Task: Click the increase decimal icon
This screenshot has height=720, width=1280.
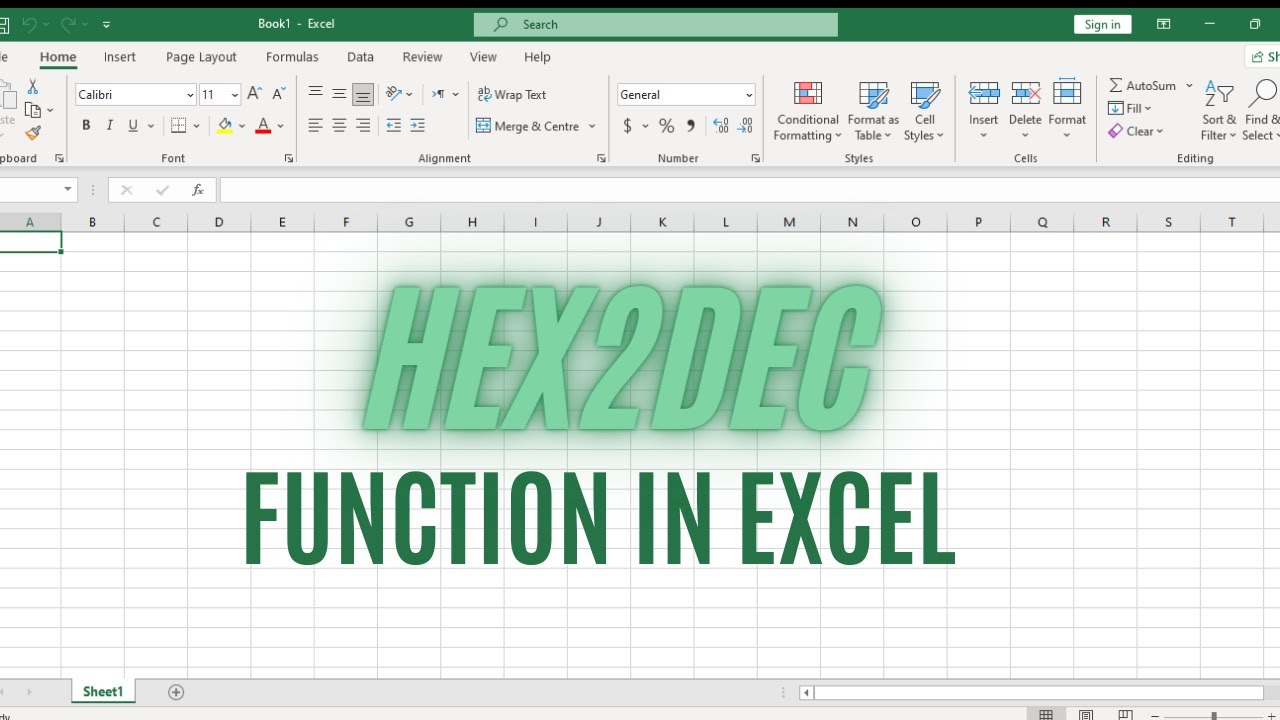Action: (721, 126)
